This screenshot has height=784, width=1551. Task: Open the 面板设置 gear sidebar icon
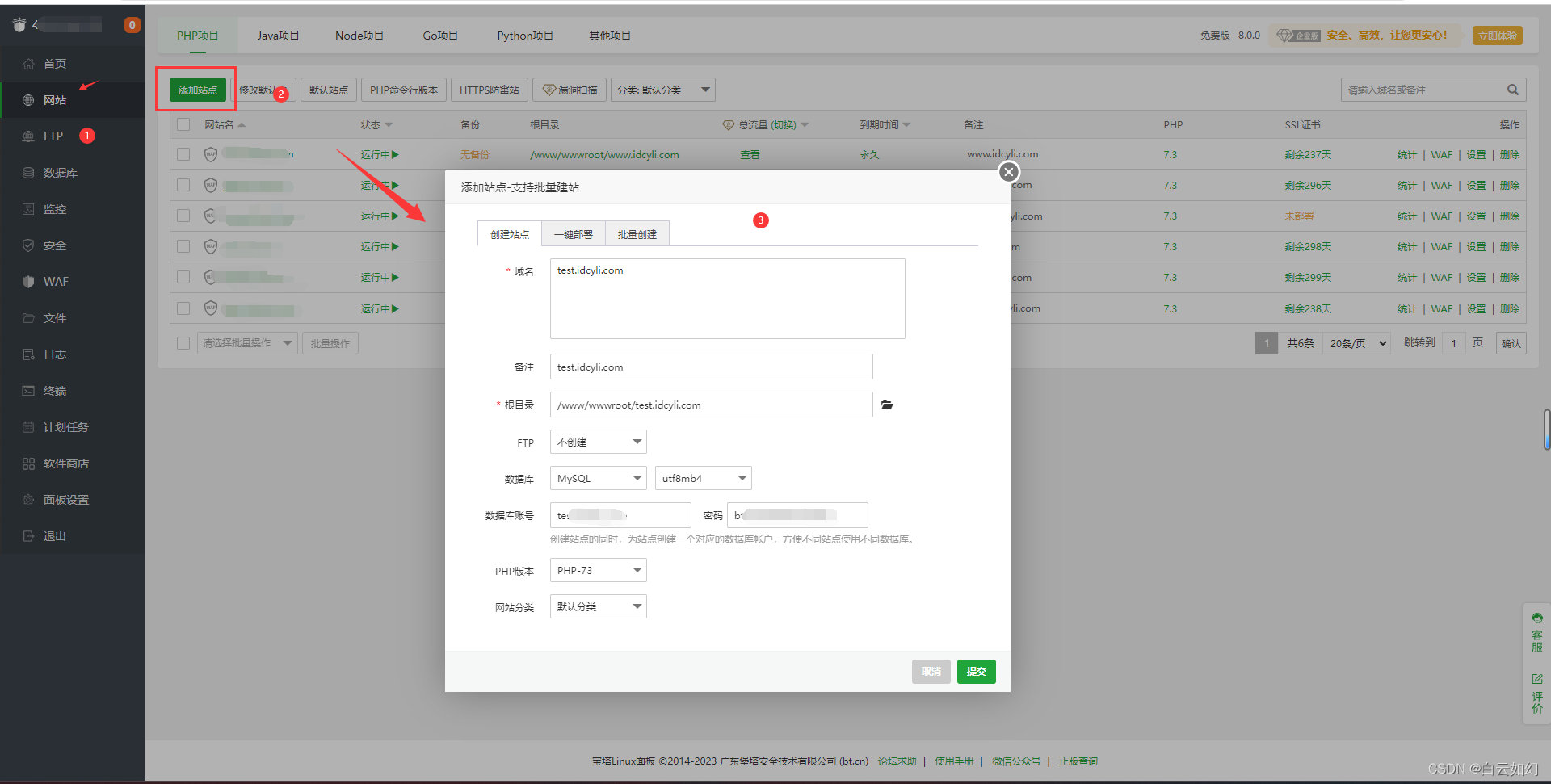click(28, 500)
